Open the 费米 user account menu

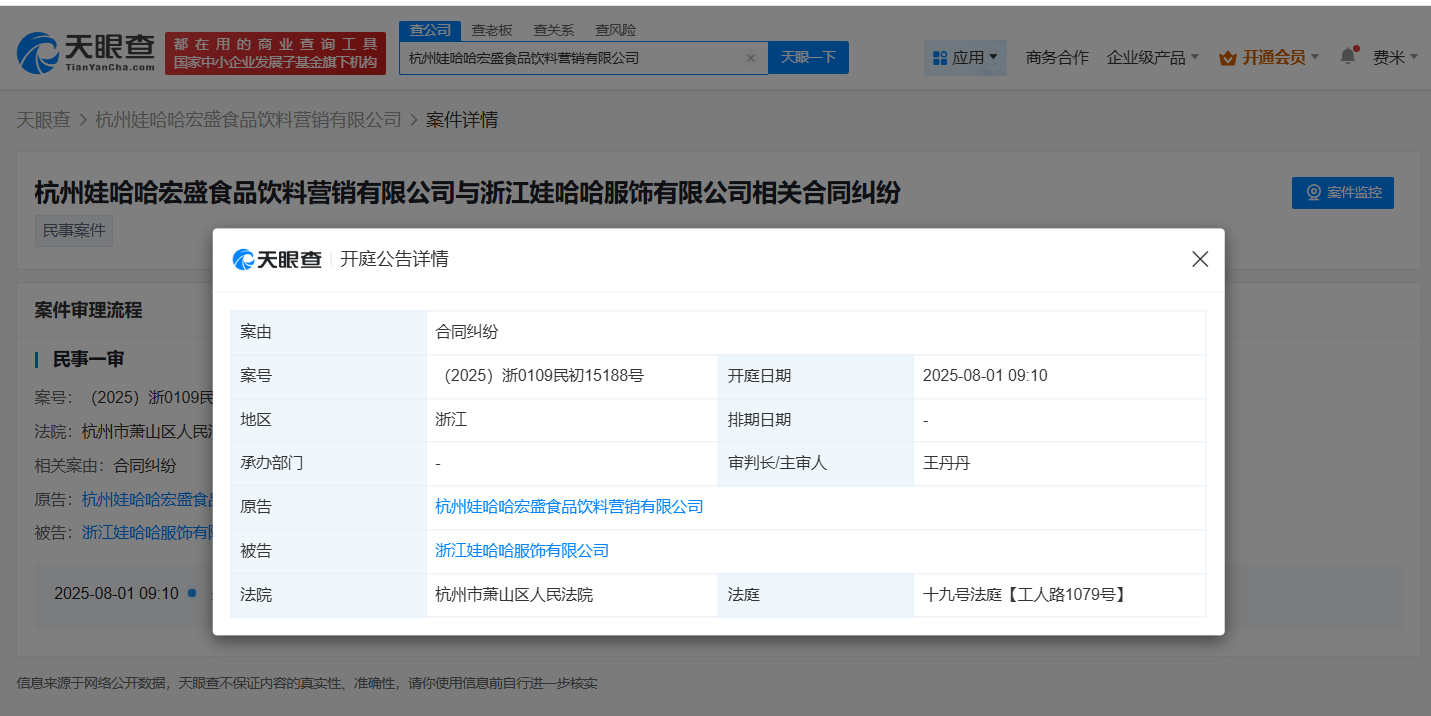pos(1394,58)
